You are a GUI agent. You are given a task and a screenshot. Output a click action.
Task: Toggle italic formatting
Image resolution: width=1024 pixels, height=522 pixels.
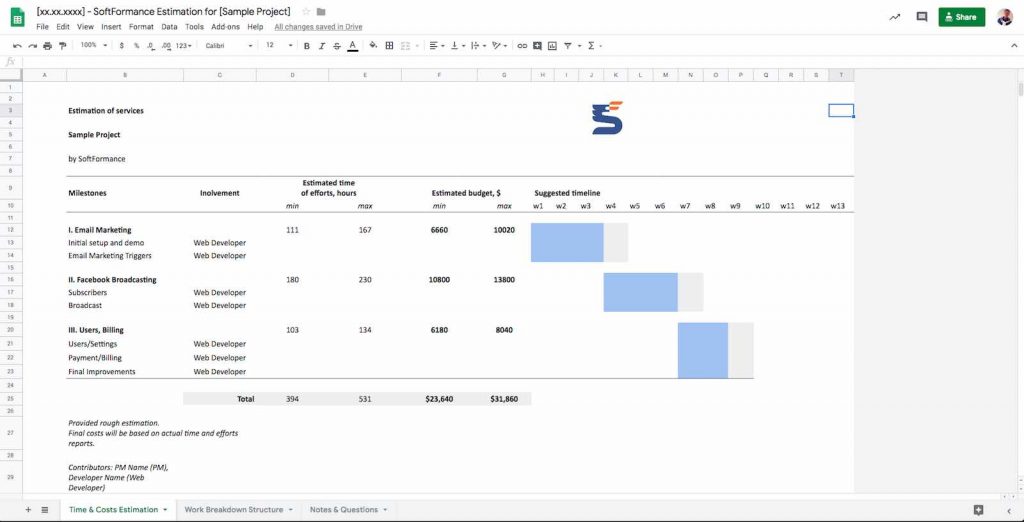[322, 46]
